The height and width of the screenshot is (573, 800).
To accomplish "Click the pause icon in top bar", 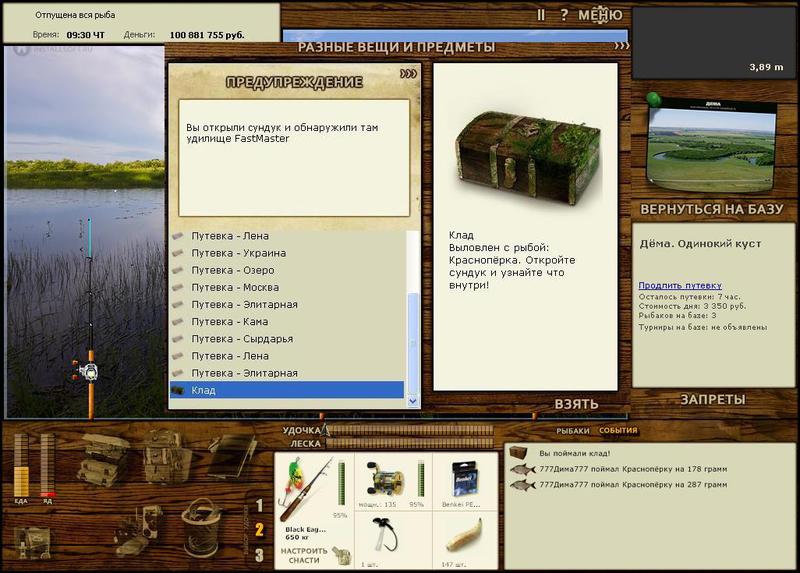I will [x=541, y=15].
